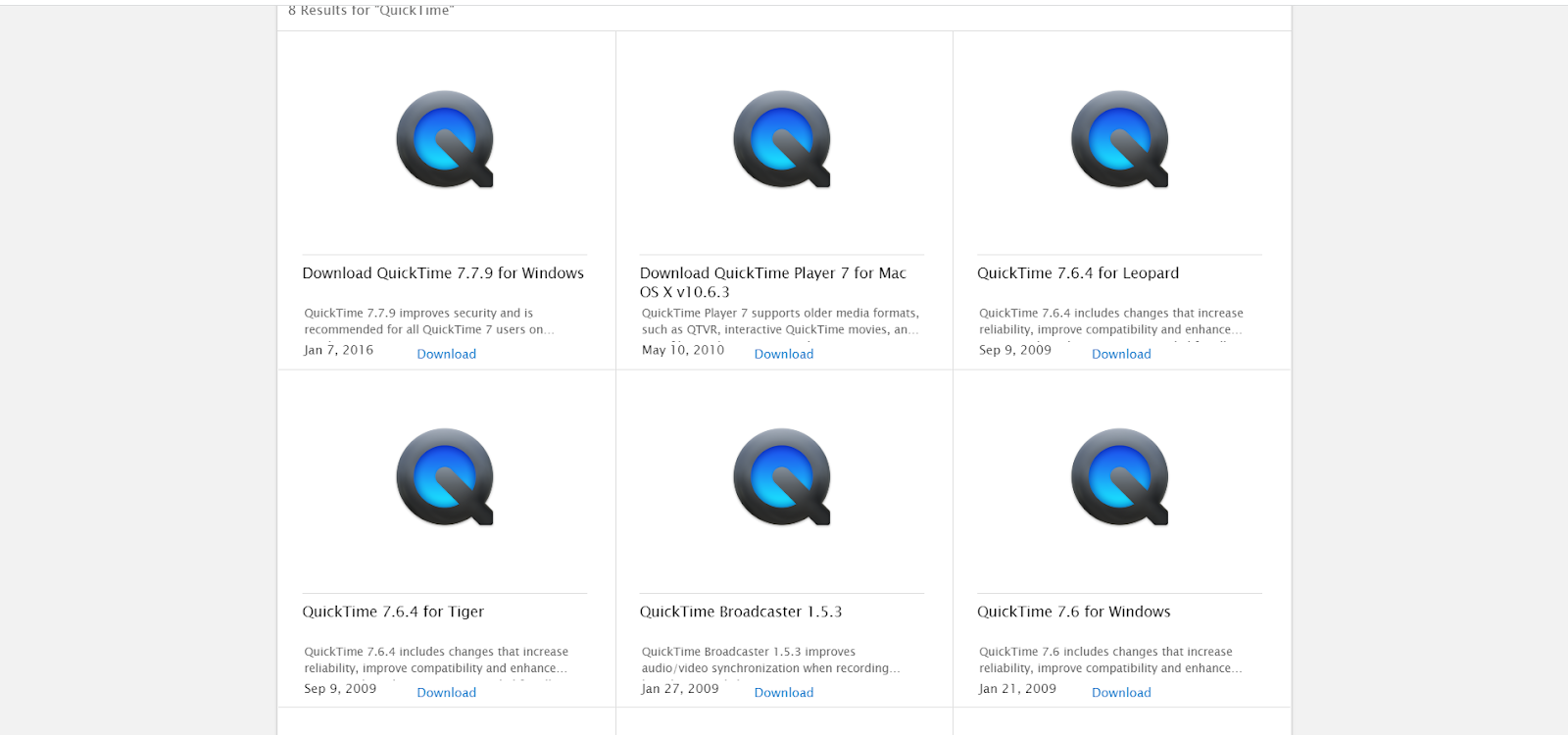This screenshot has height=735, width=1568.
Task: Click Download link for QuickTime 7.6 for Windows
Action: point(1121,692)
